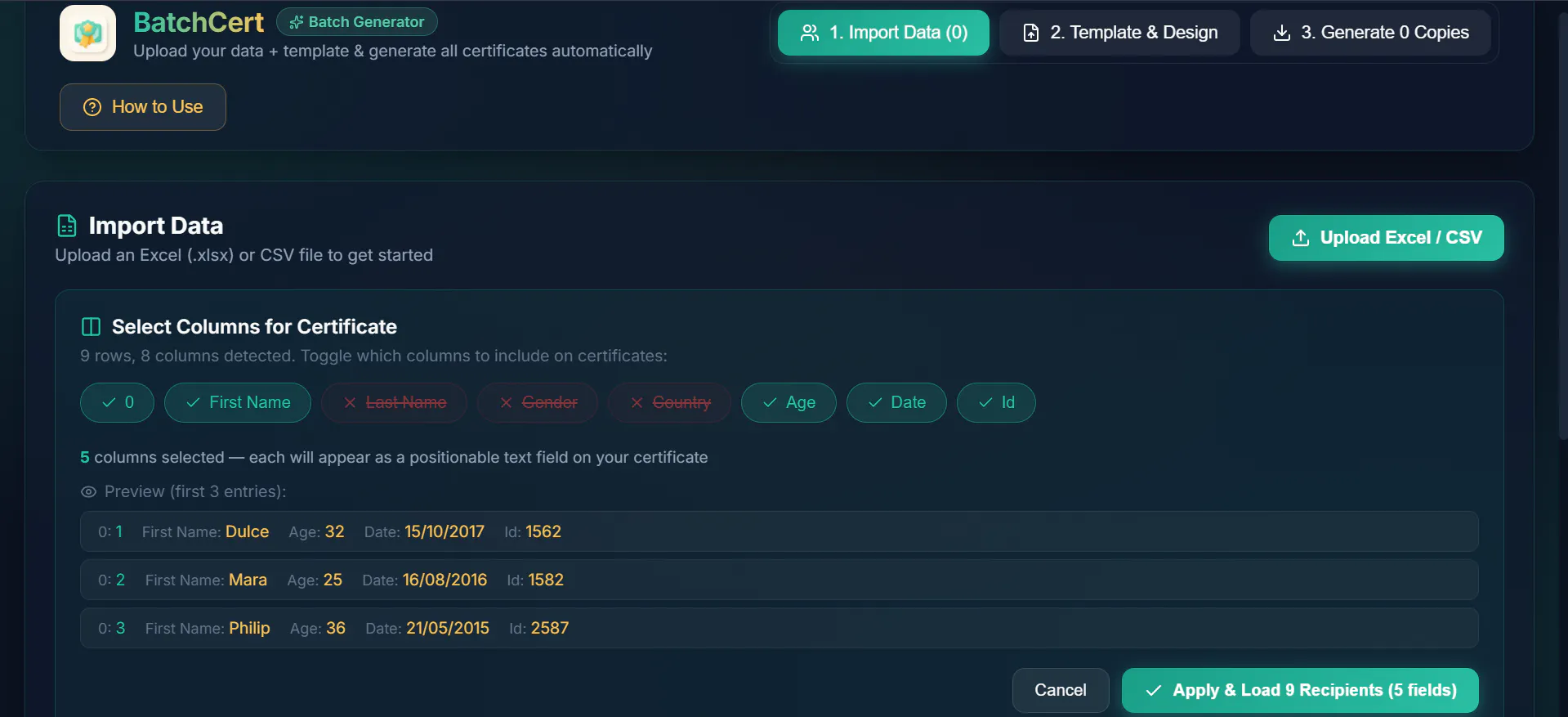The image size is (1568, 717).
Task: Click the Age value 25
Action: [x=333, y=580]
